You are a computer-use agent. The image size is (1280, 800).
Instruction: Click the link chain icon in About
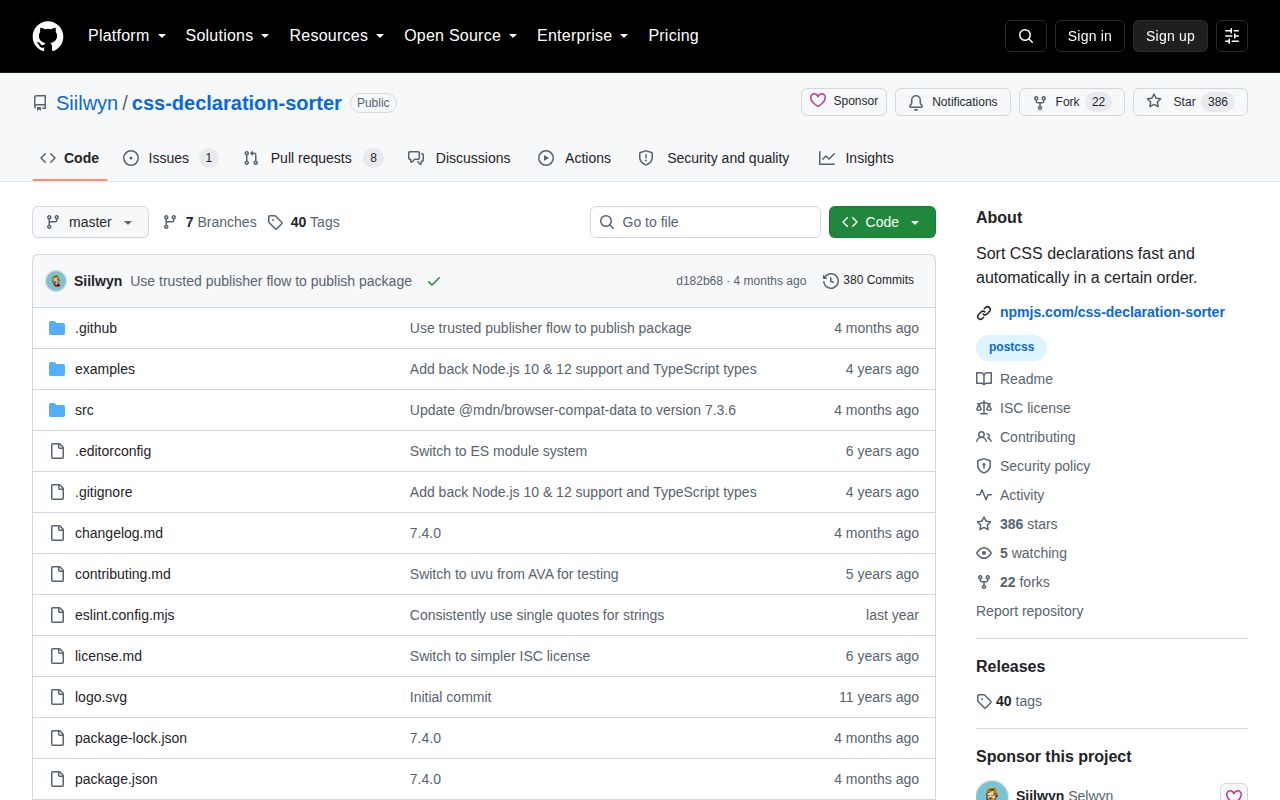coord(984,313)
